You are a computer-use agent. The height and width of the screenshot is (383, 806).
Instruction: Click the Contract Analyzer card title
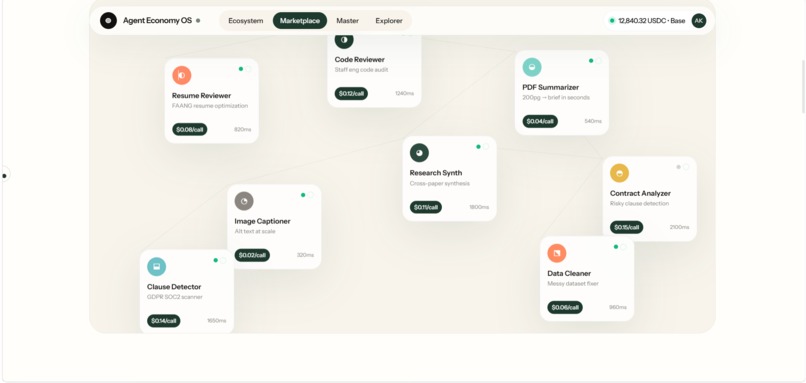[640, 193]
